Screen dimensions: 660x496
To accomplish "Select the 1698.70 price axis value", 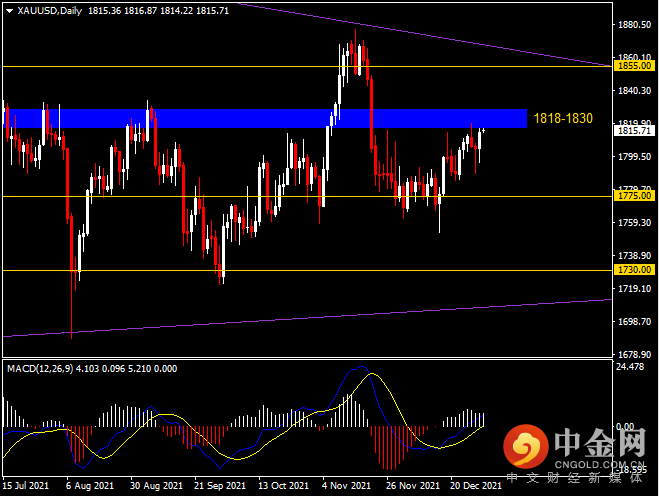I will click(x=634, y=322).
